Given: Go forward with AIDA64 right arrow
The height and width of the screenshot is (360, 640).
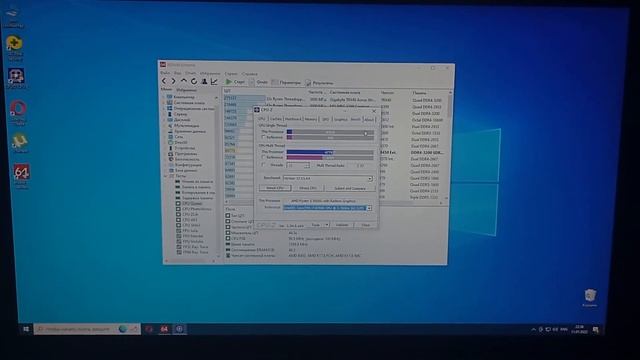Looking at the screenshot, I should click(173, 81).
